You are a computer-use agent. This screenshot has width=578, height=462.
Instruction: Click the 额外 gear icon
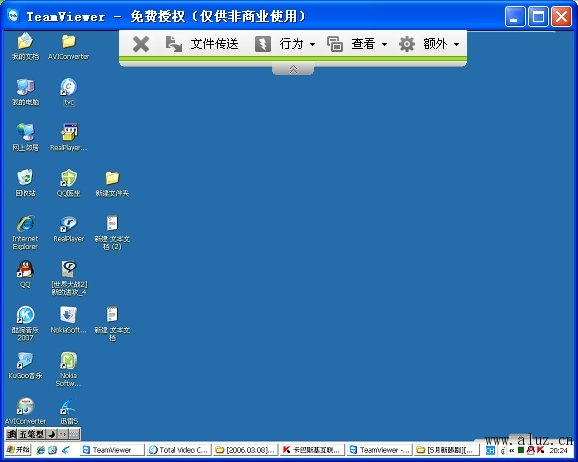coord(407,44)
